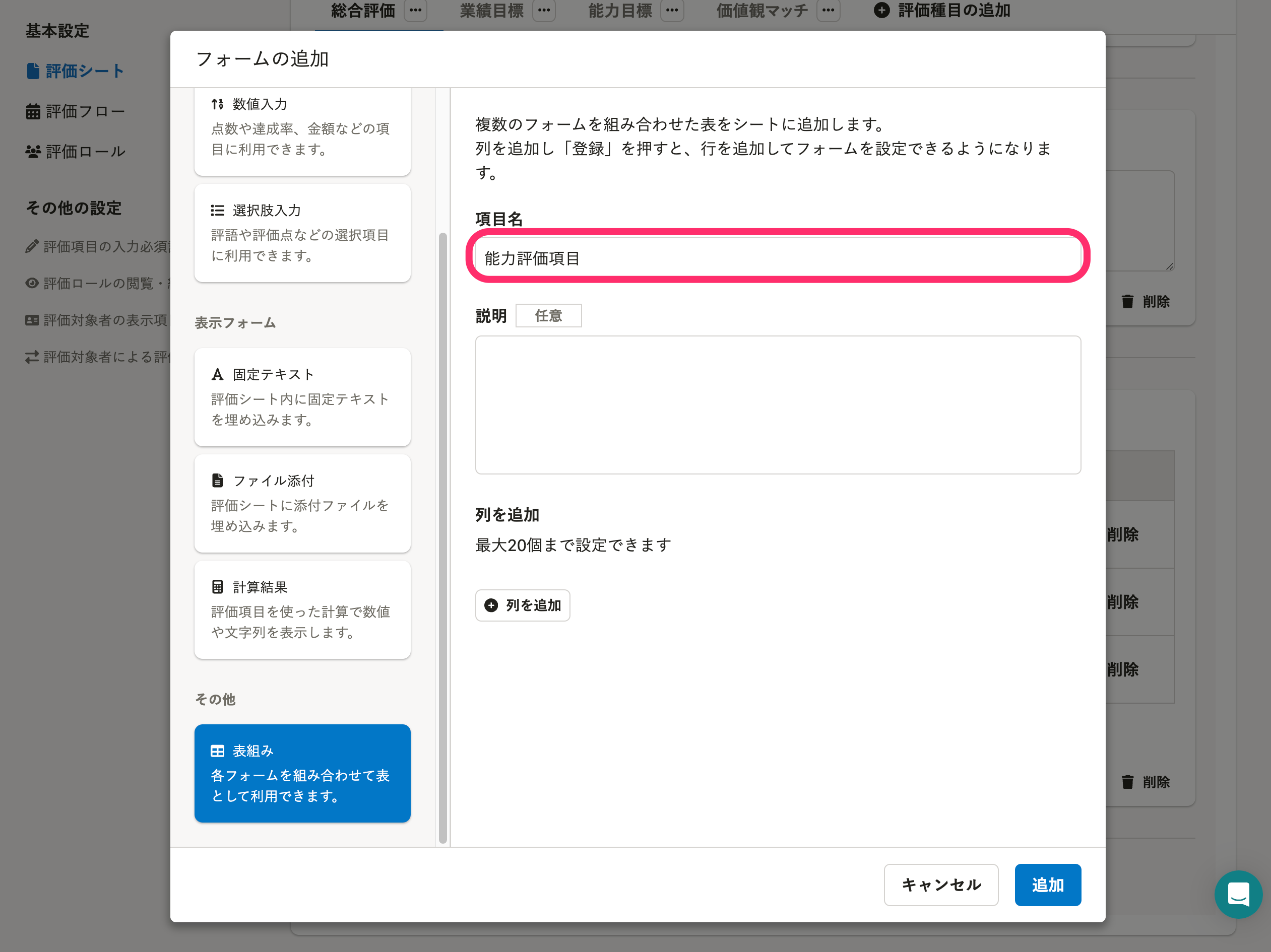
Task: Select the 表組み form card
Action: [302, 773]
